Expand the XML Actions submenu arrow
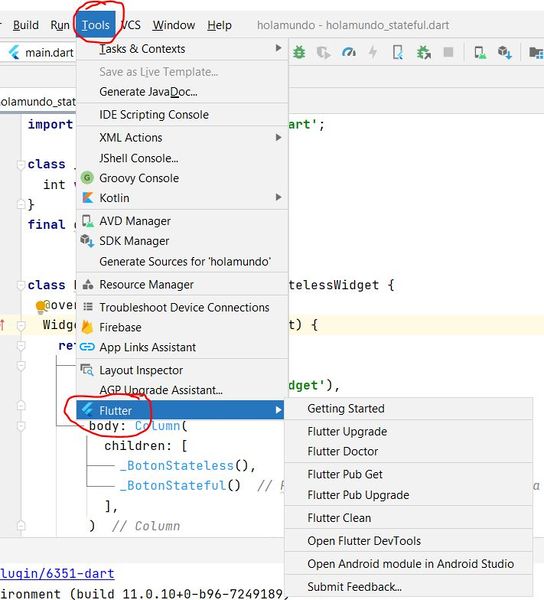 [x=279, y=137]
